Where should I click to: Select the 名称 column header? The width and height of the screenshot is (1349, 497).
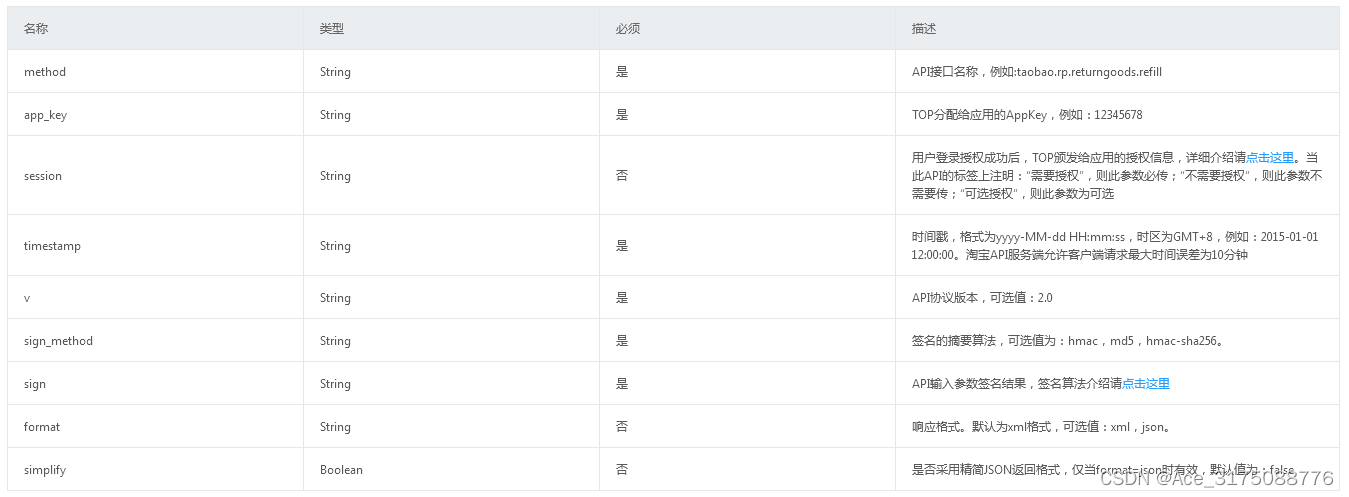(36, 29)
